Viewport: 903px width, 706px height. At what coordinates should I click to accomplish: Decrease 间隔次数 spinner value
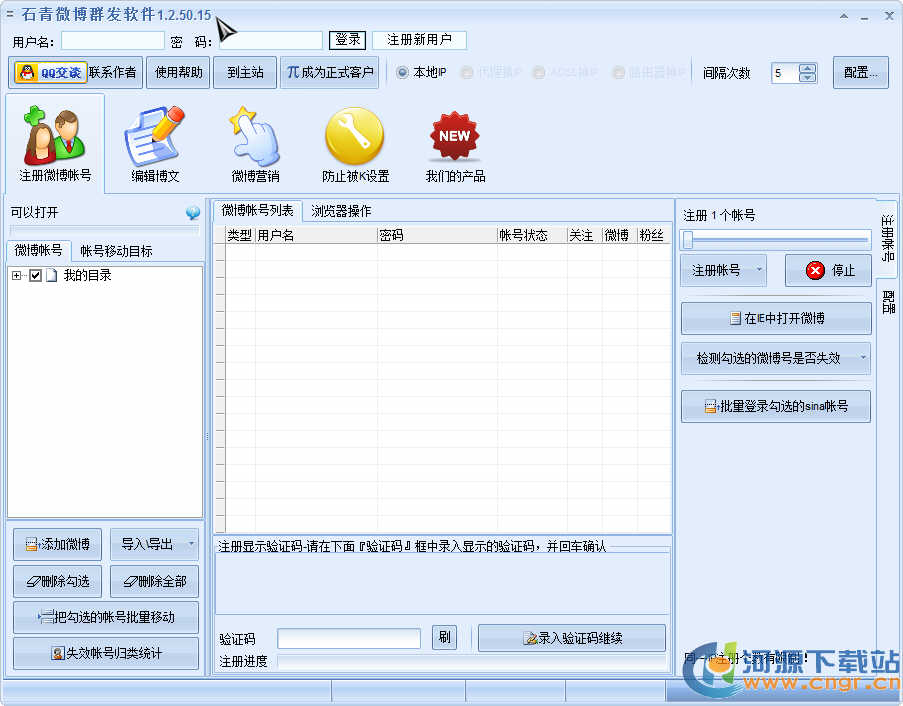coord(808,77)
